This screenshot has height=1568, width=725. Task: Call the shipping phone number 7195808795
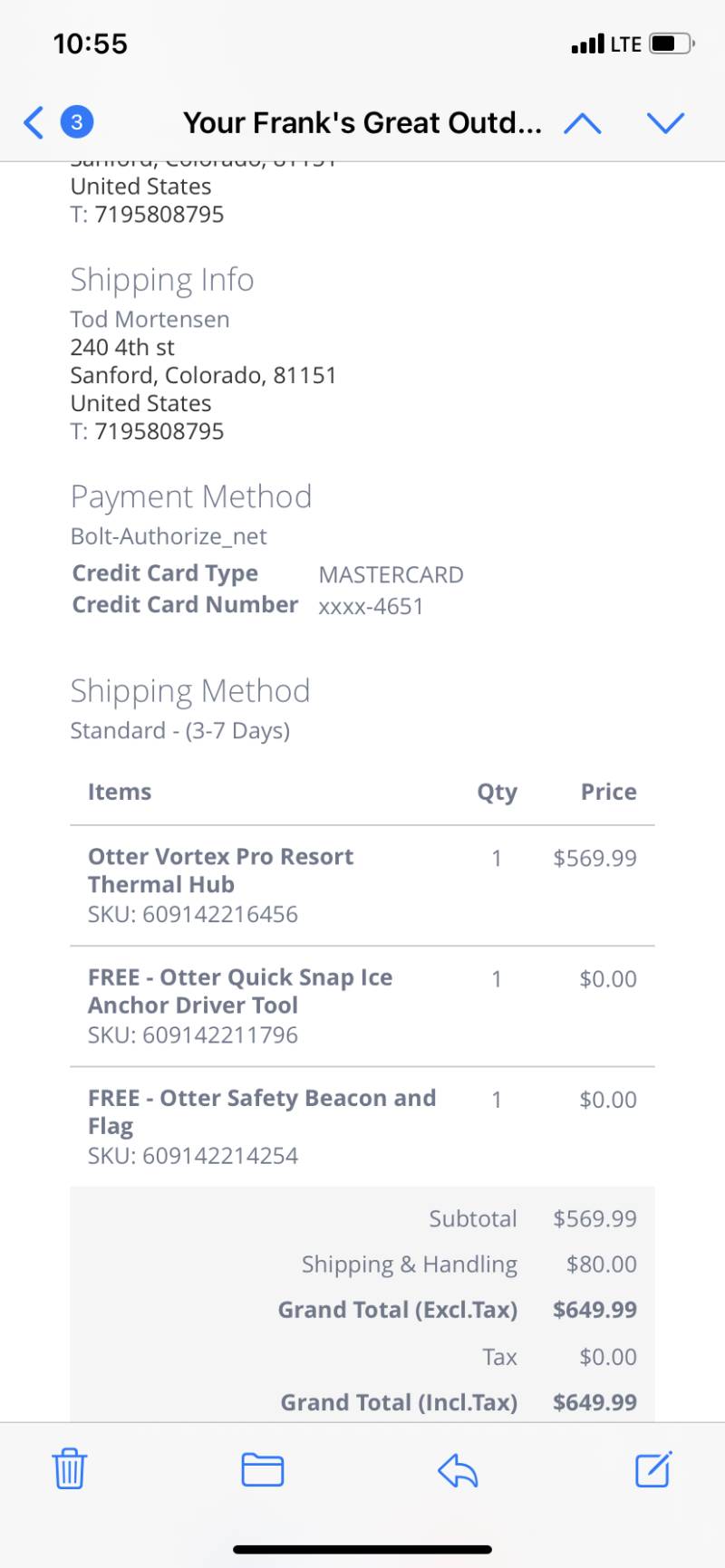[x=159, y=431]
